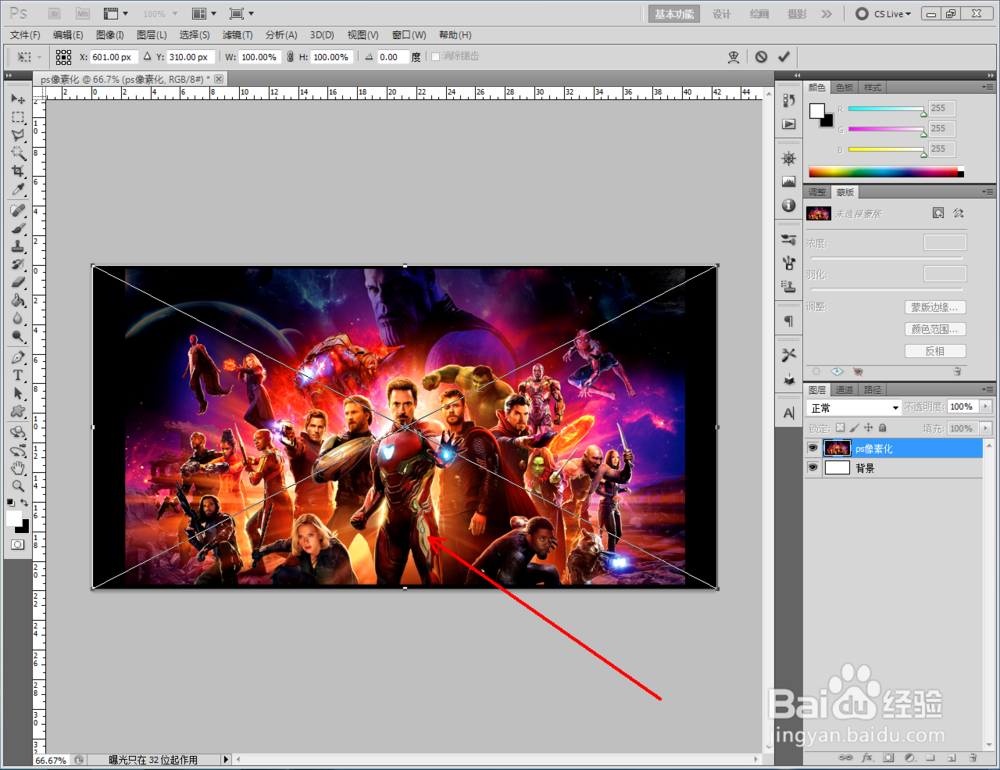Toggle Quick Mask mode icon
Image resolution: width=1000 pixels, height=770 pixels.
18,544
